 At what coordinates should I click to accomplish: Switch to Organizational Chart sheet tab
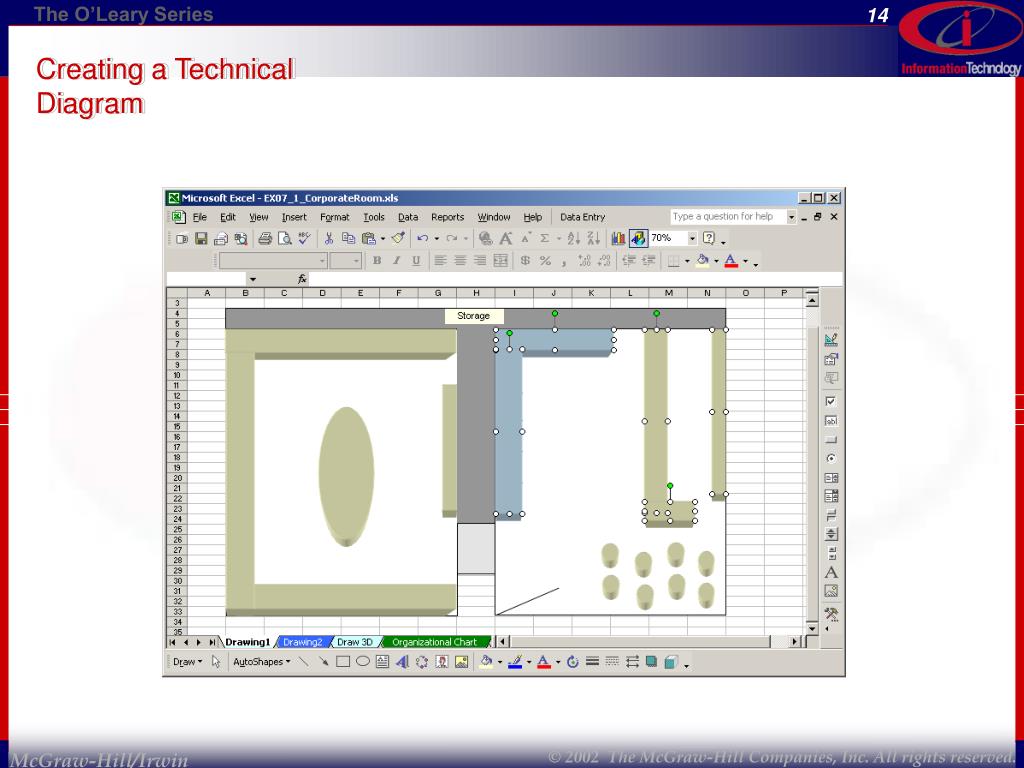(x=434, y=642)
